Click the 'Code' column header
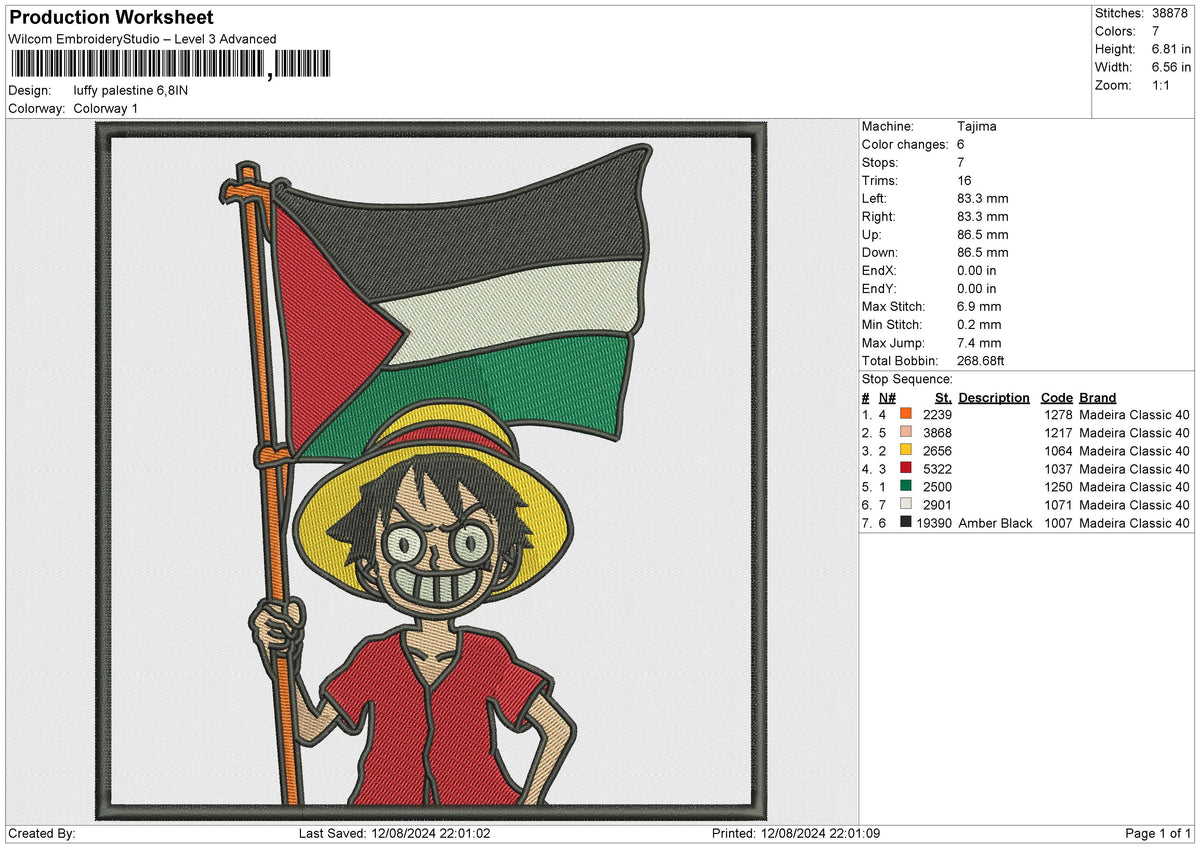The height and width of the screenshot is (848, 1200). tap(1056, 397)
